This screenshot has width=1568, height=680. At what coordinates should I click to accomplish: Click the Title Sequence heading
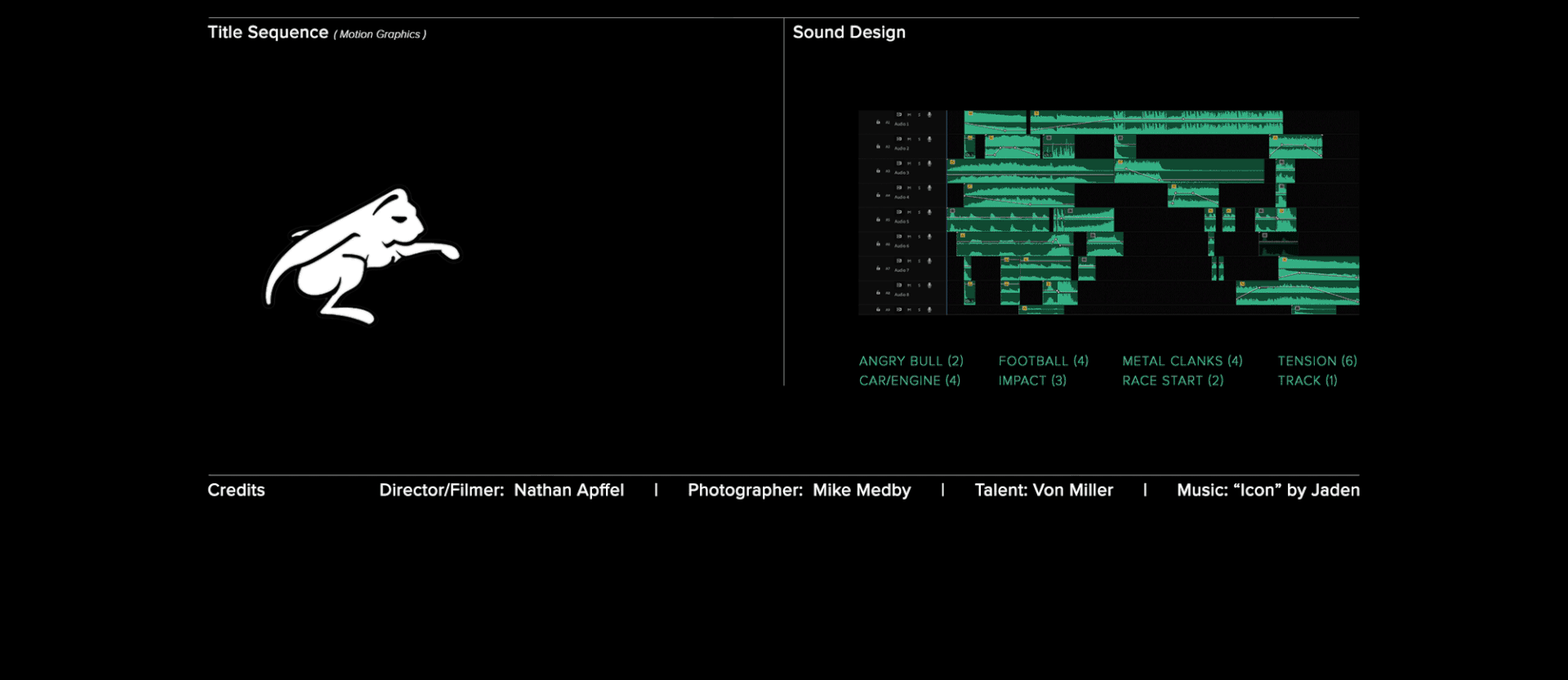pyautogui.click(x=268, y=33)
